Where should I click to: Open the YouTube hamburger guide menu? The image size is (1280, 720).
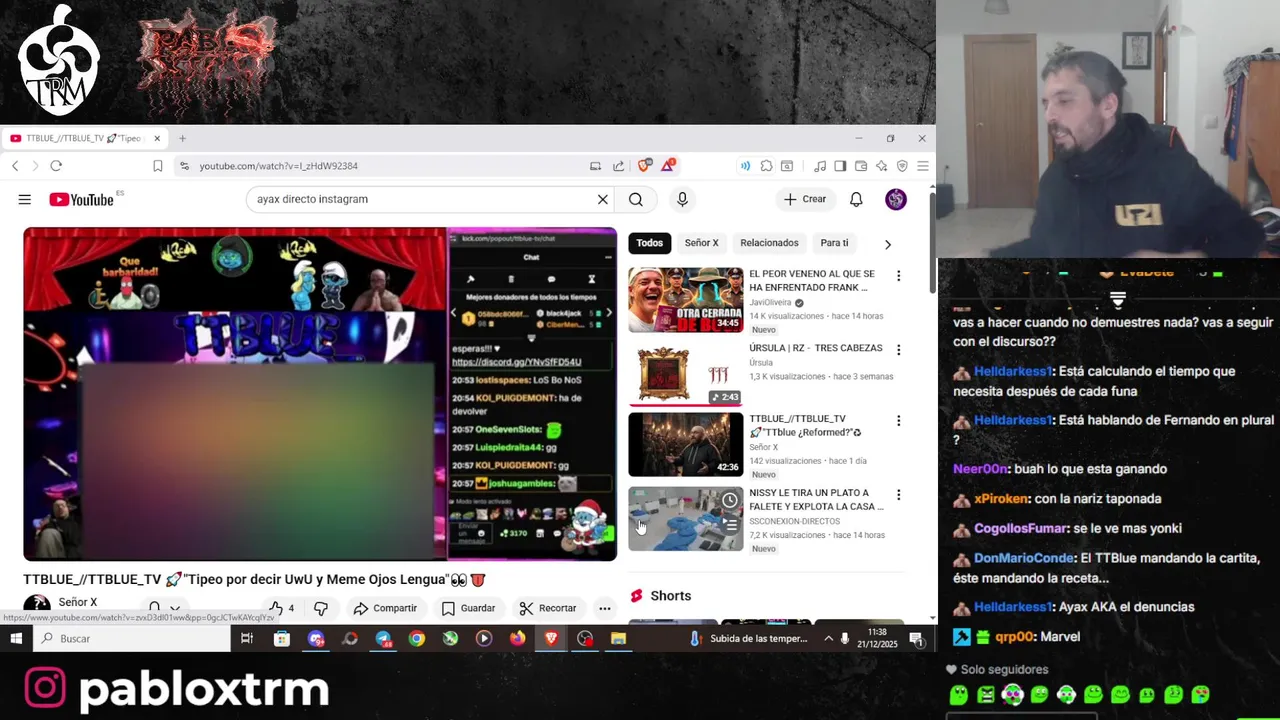[x=24, y=199]
